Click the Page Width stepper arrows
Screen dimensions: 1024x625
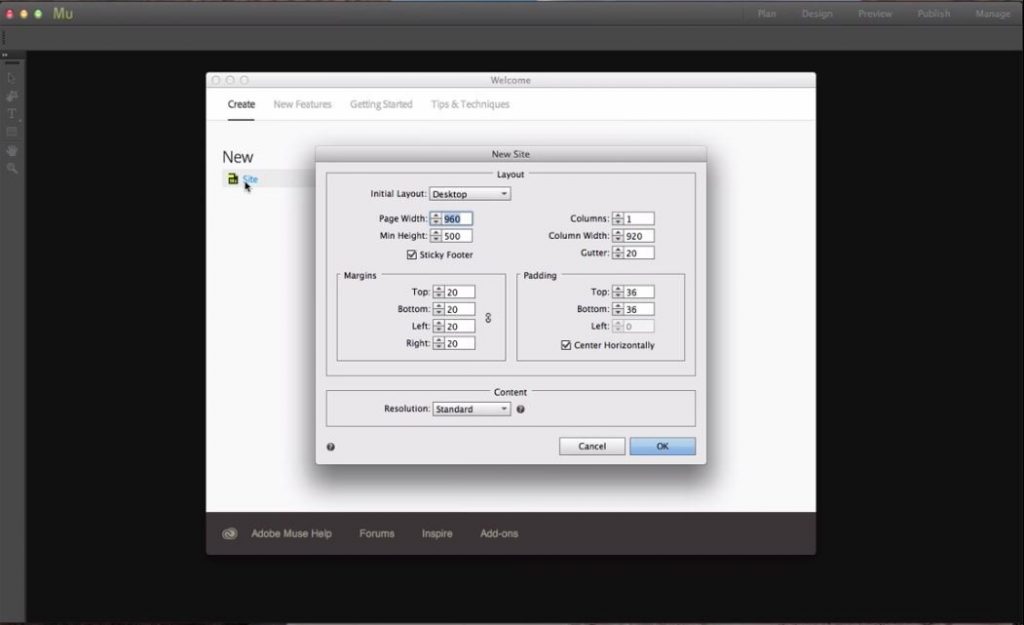[x=436, y=219]
